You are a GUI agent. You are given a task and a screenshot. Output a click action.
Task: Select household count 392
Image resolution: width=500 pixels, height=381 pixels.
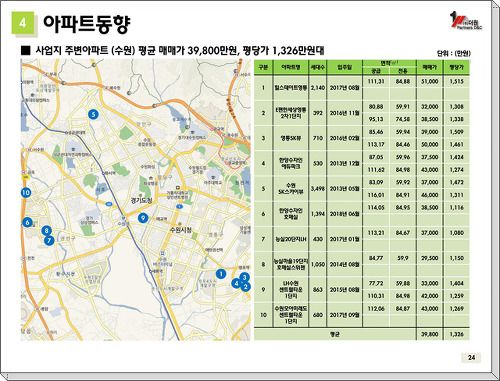(318, 113)
